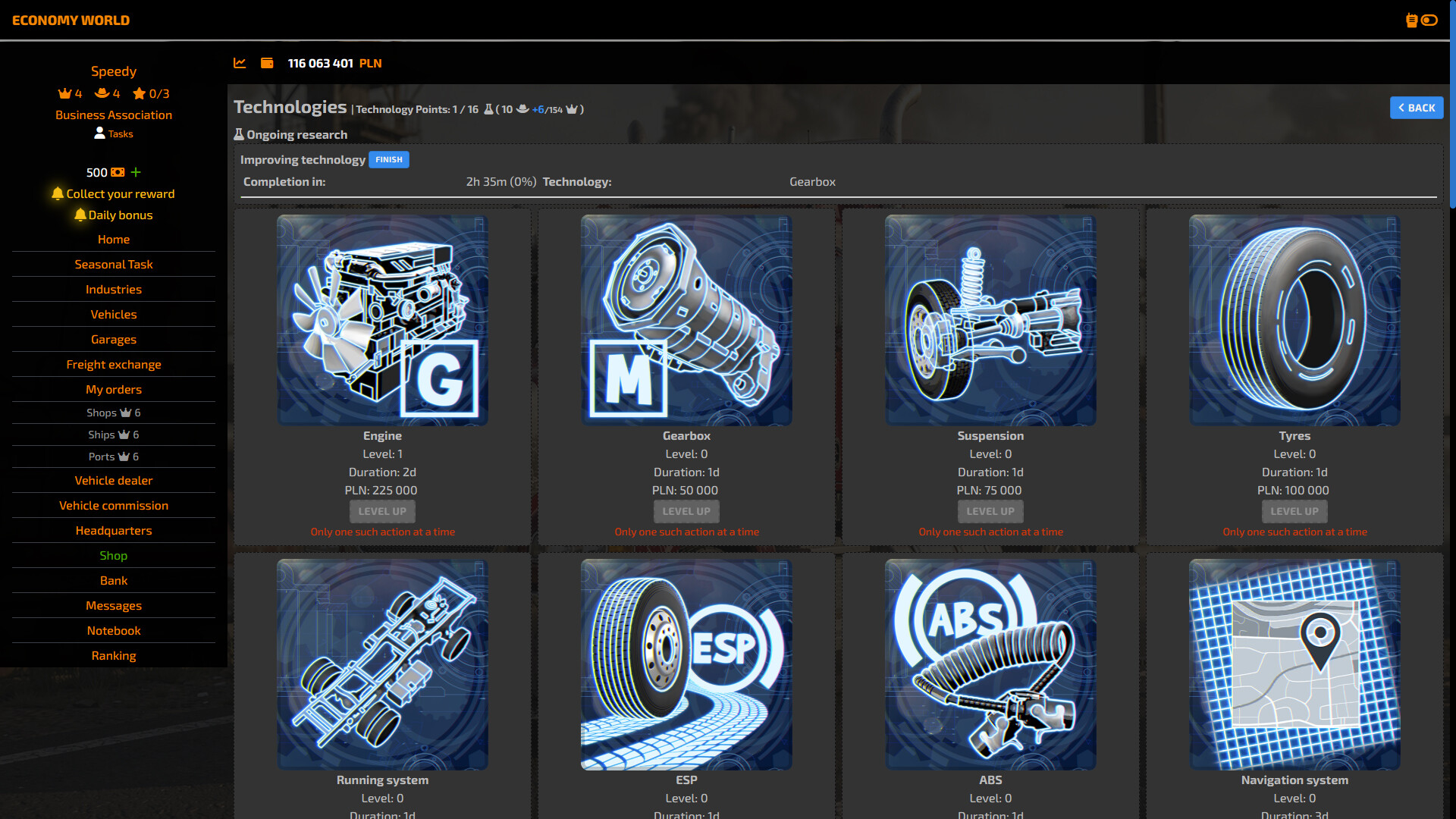Click the '2h 35m (0%)' completion time

pos(500,181)
